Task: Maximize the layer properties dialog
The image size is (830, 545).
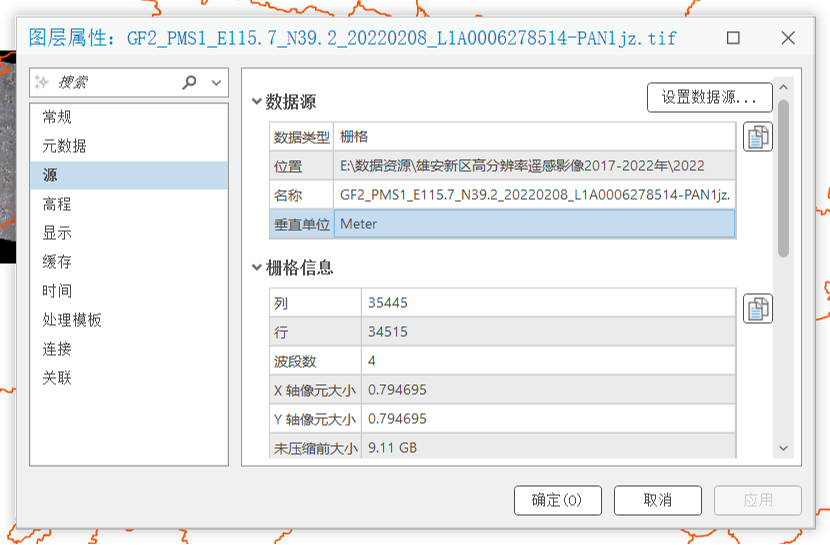Action: pyautogui.click(x=733, y=38)
